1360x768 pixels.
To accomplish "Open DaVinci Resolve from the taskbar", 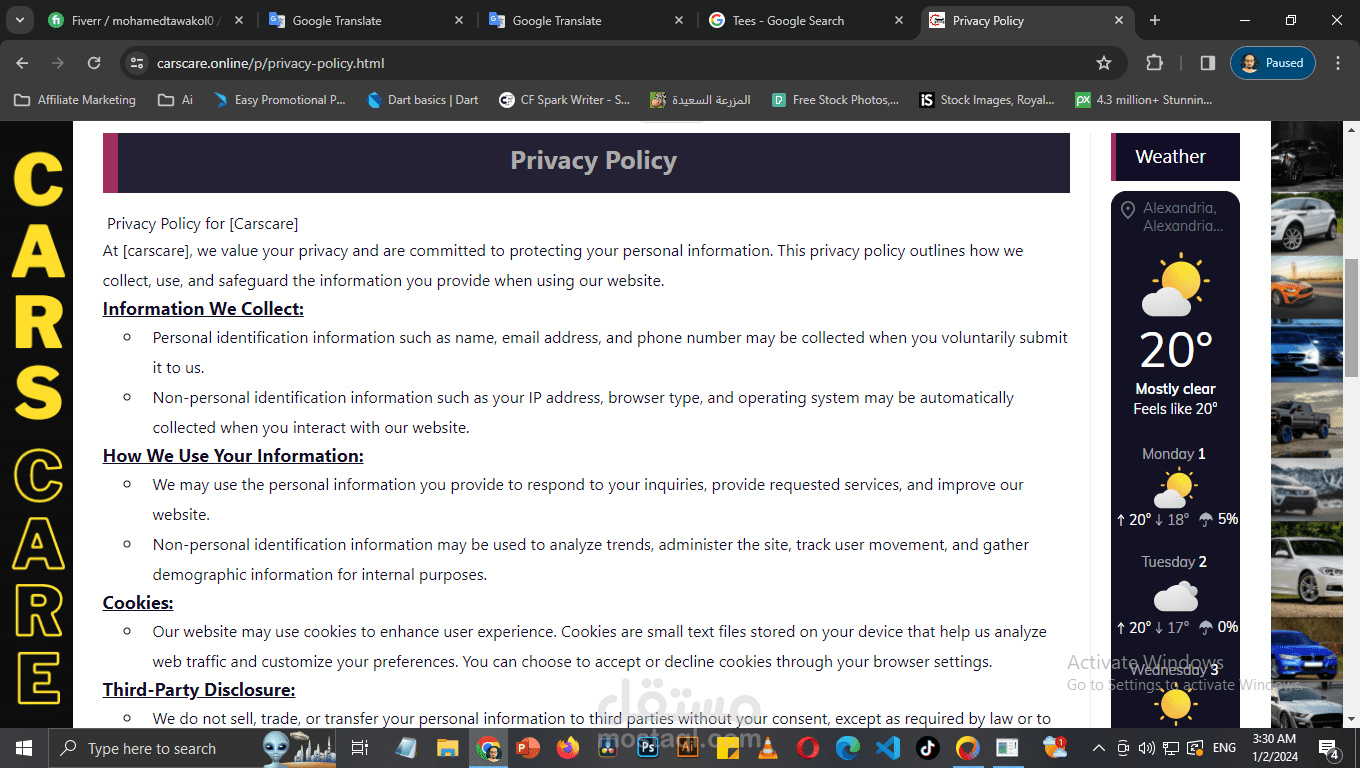I will pyautogui.click(x=607, y=748).
